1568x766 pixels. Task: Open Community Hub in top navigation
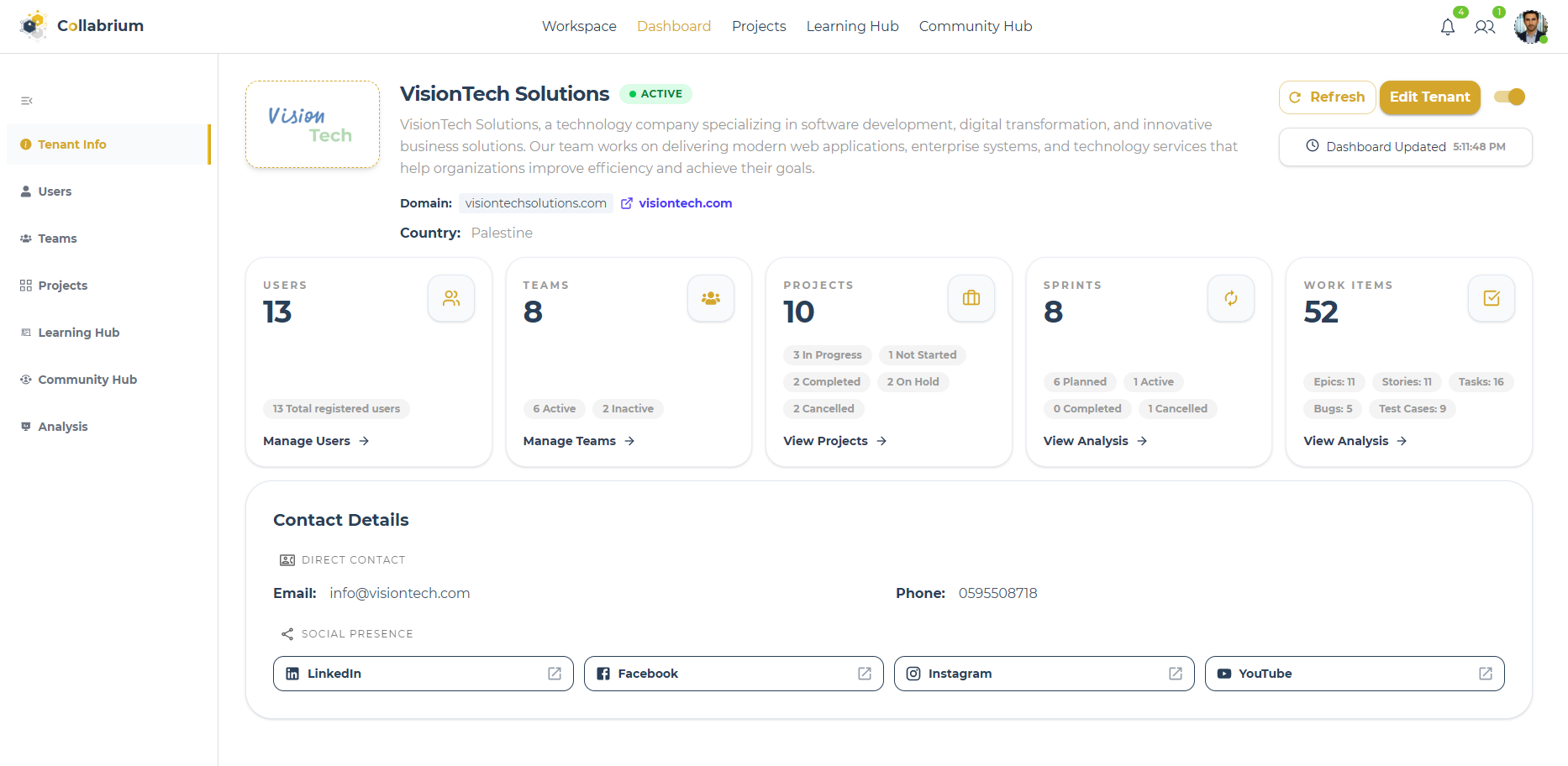point(976,26)
